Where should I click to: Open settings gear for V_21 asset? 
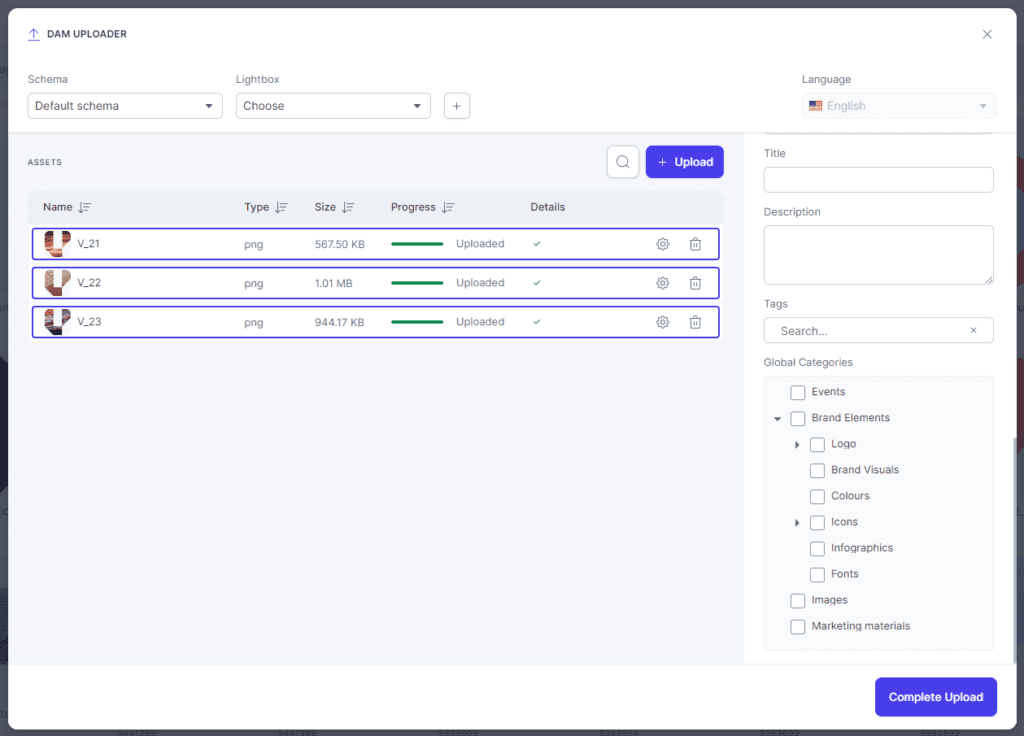pos(662,244)
